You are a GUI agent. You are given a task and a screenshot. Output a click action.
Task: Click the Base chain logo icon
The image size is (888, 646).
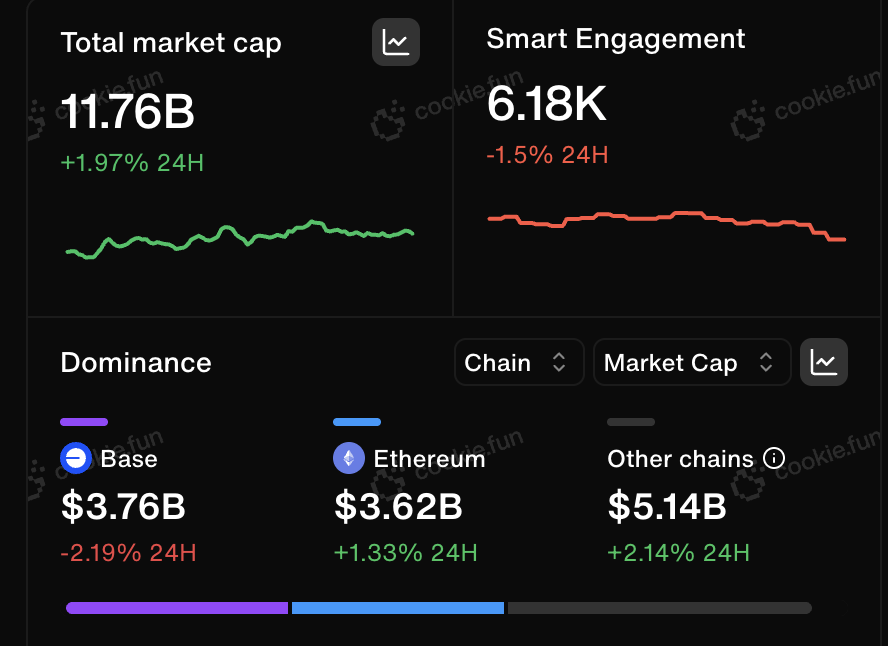pyautogui.click(x=76, y=458)
